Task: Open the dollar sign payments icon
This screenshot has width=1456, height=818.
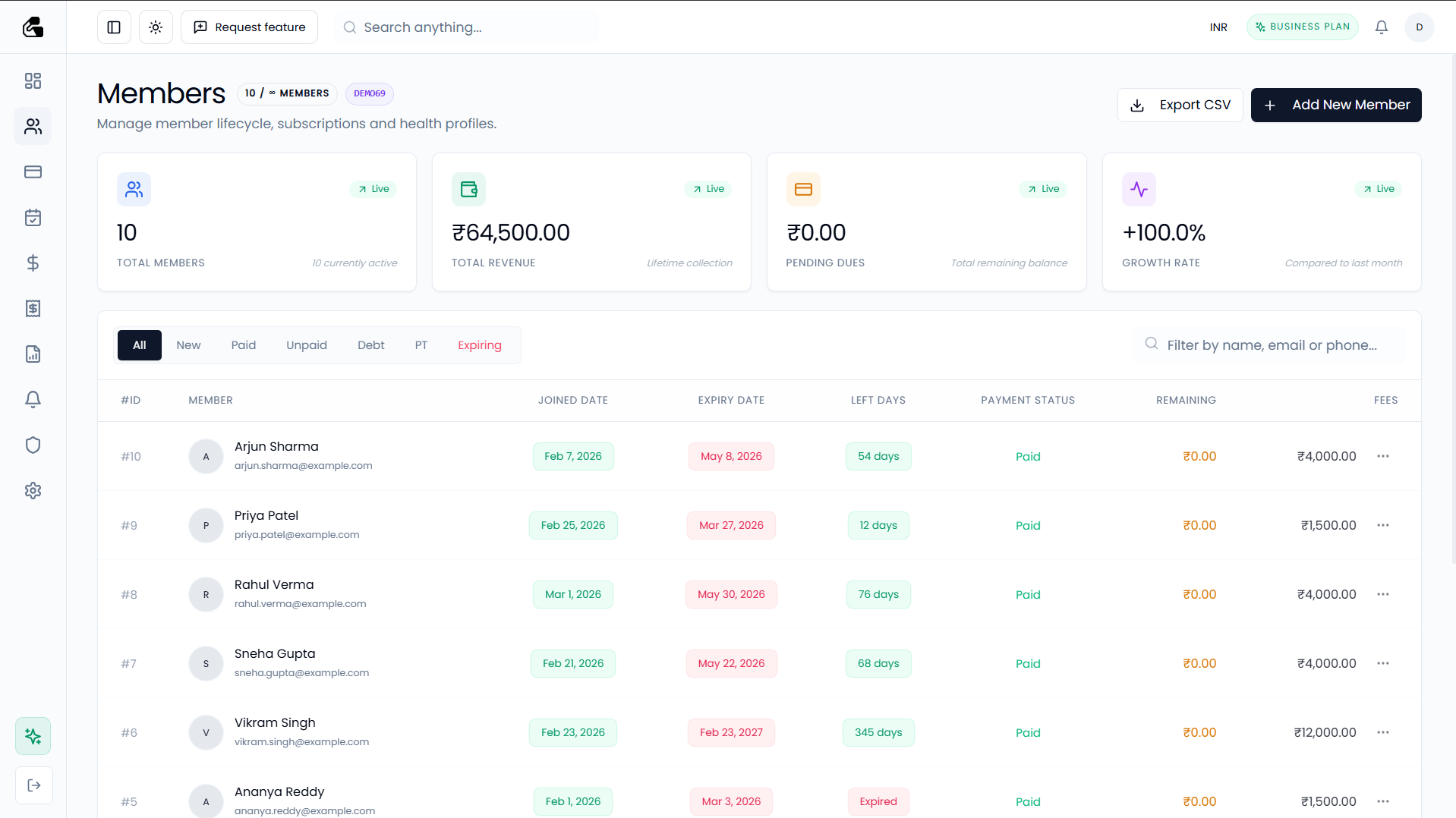Action: tap(33, 263)
